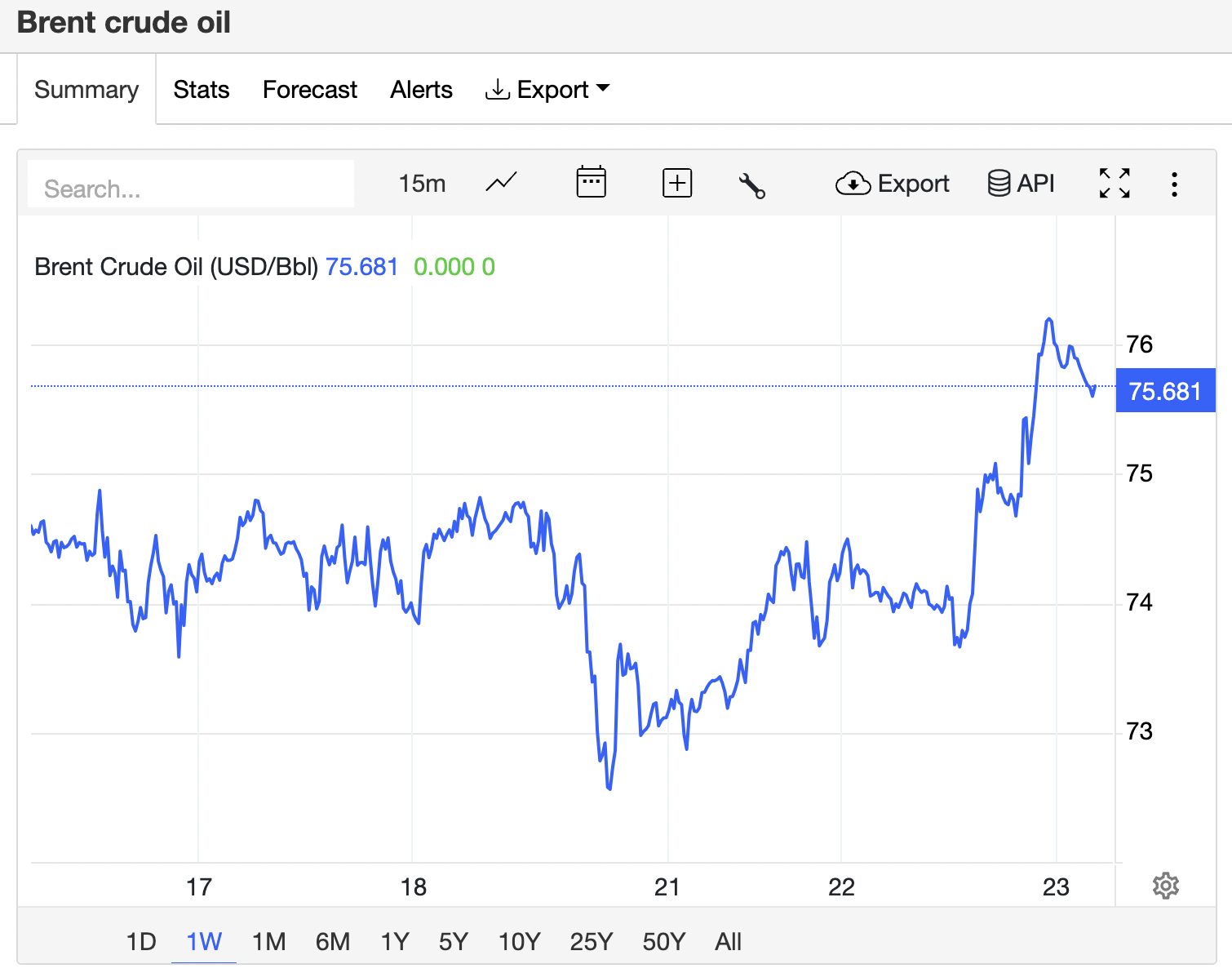Image resolution: width=1232 pixels, height=973 pixels.
Task: Click the blue 75.681 legend value
Action: click(x=361, y=267)
